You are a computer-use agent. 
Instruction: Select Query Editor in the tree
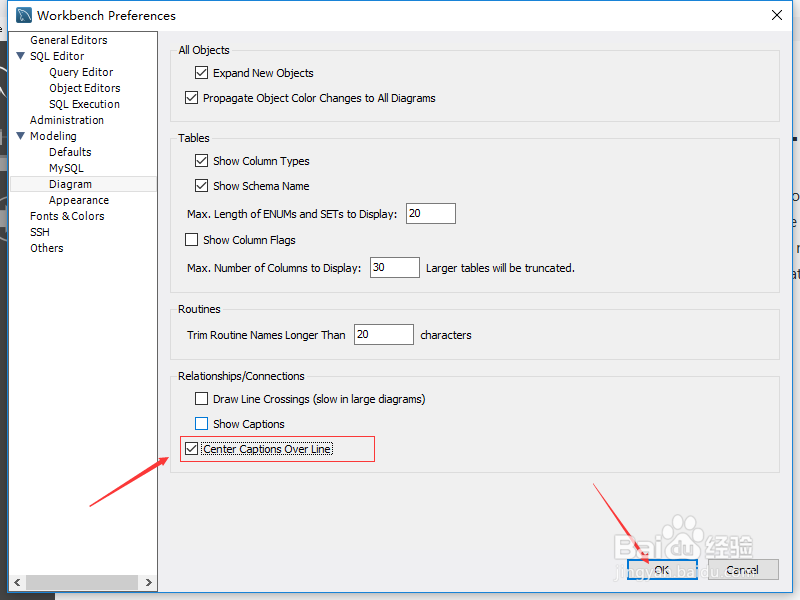coord(81,72)
